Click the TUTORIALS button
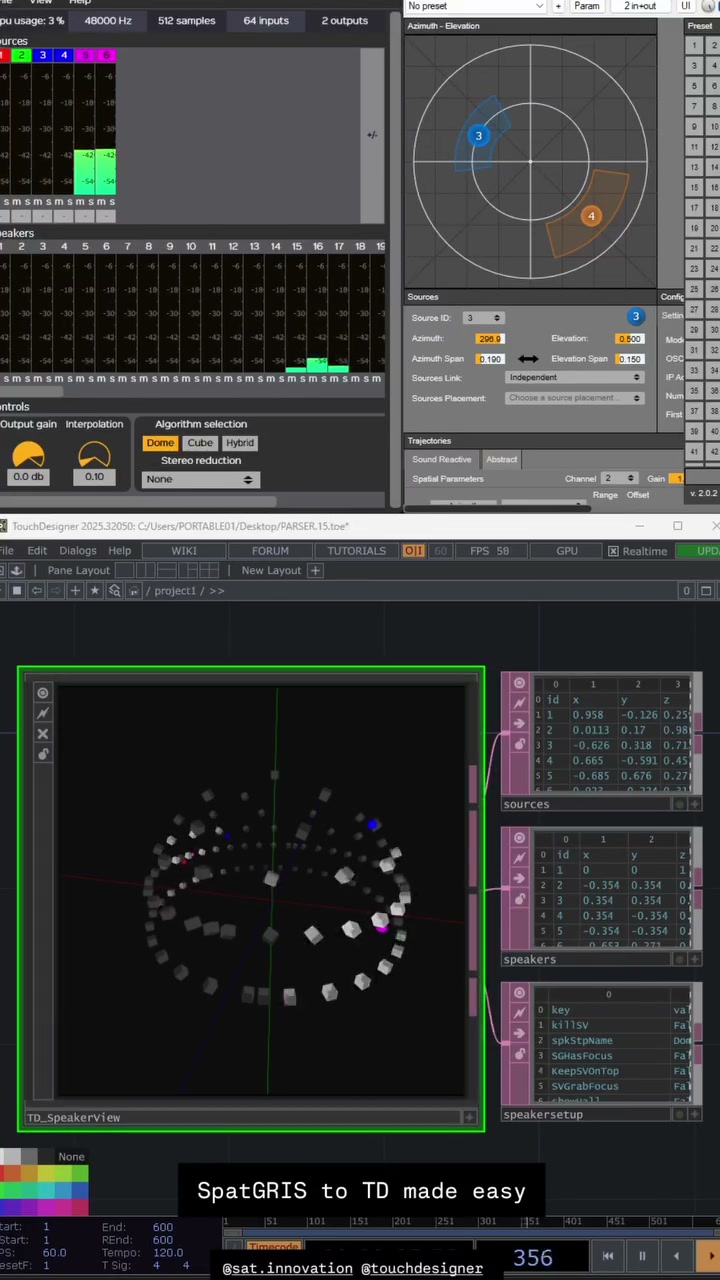The width and height of the screenshot is (720, 1280). (356, 551)
